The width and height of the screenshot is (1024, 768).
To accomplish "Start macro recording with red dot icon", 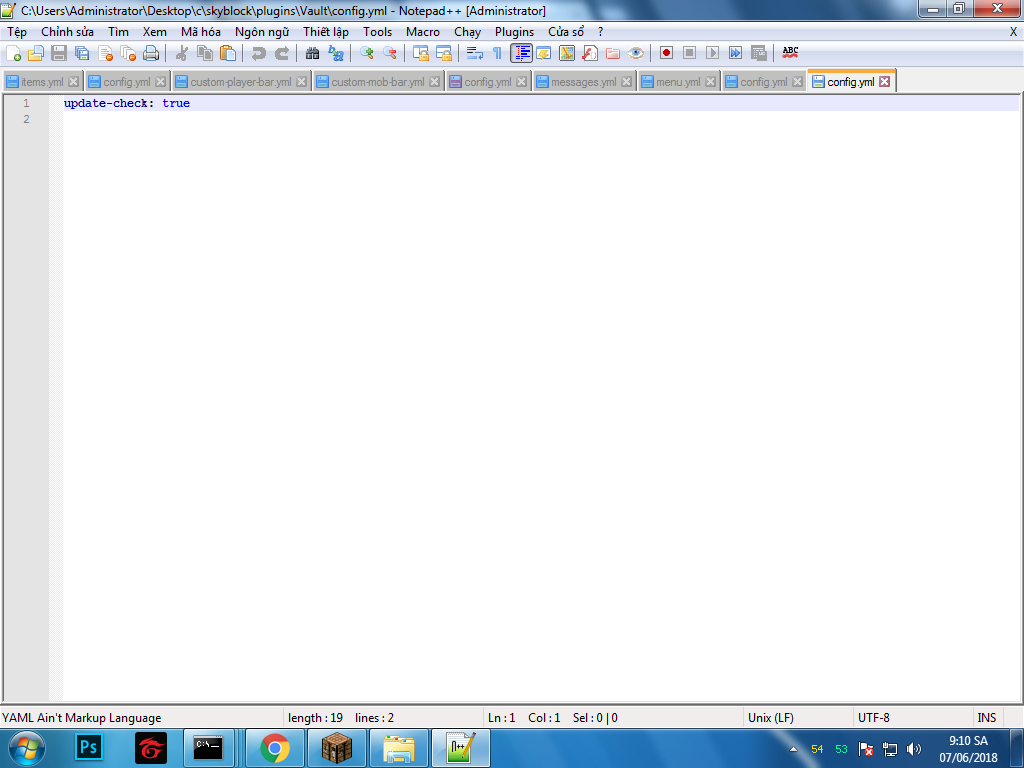I will coord(666,53).
